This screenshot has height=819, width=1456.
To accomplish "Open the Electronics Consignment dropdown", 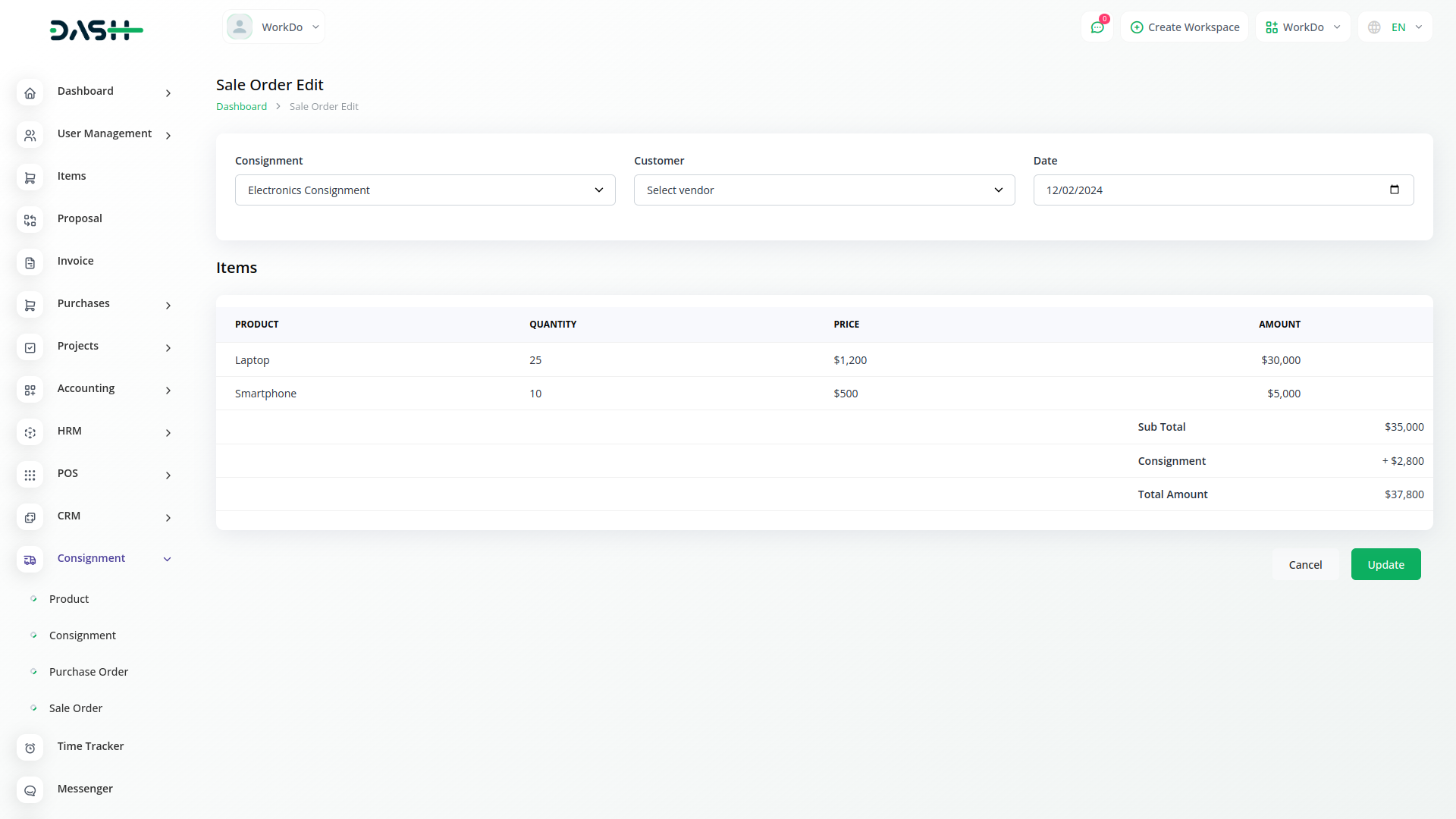I will [x=425, y=190].
